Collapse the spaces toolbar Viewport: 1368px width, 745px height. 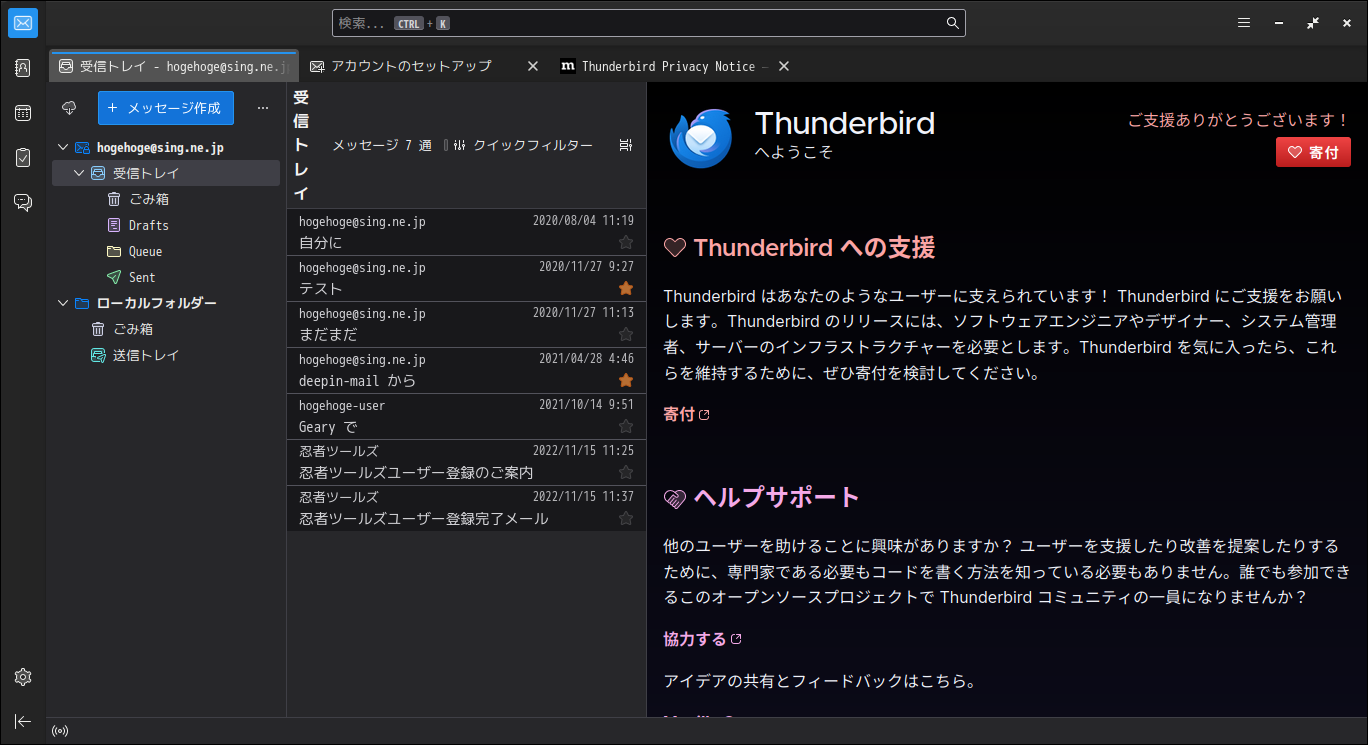[23, 721]
